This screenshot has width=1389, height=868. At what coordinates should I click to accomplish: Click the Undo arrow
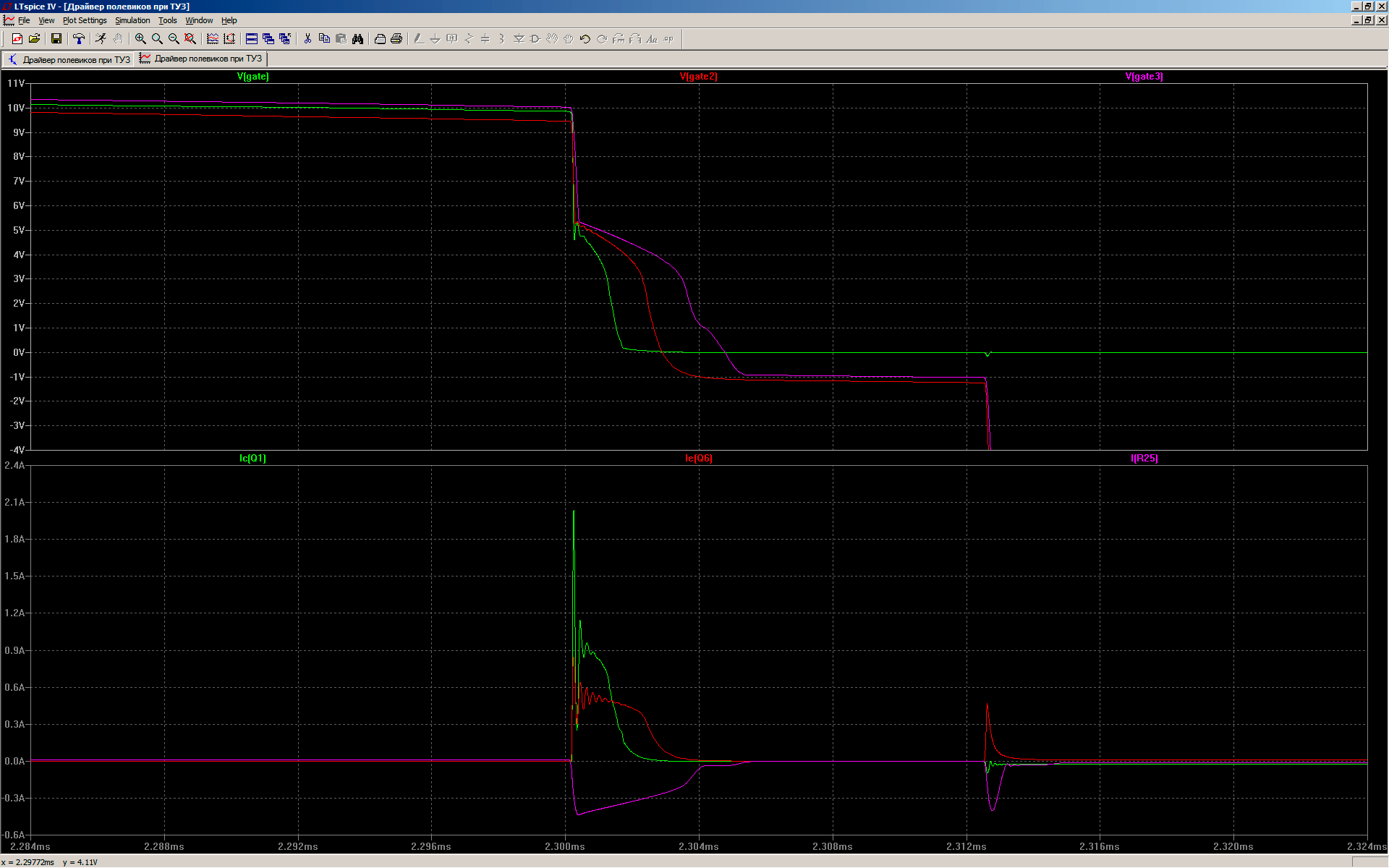[585, 39]
